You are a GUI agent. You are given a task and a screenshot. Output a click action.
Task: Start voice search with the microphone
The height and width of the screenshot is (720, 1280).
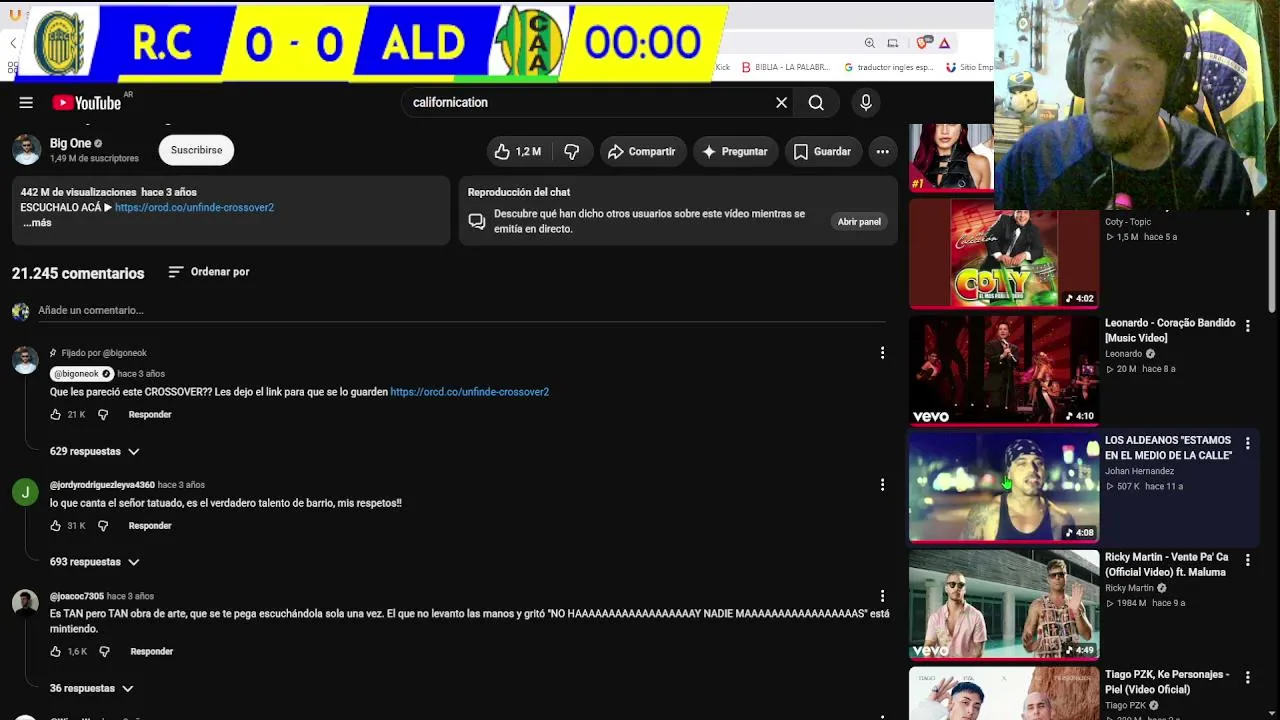coord(866,102)
